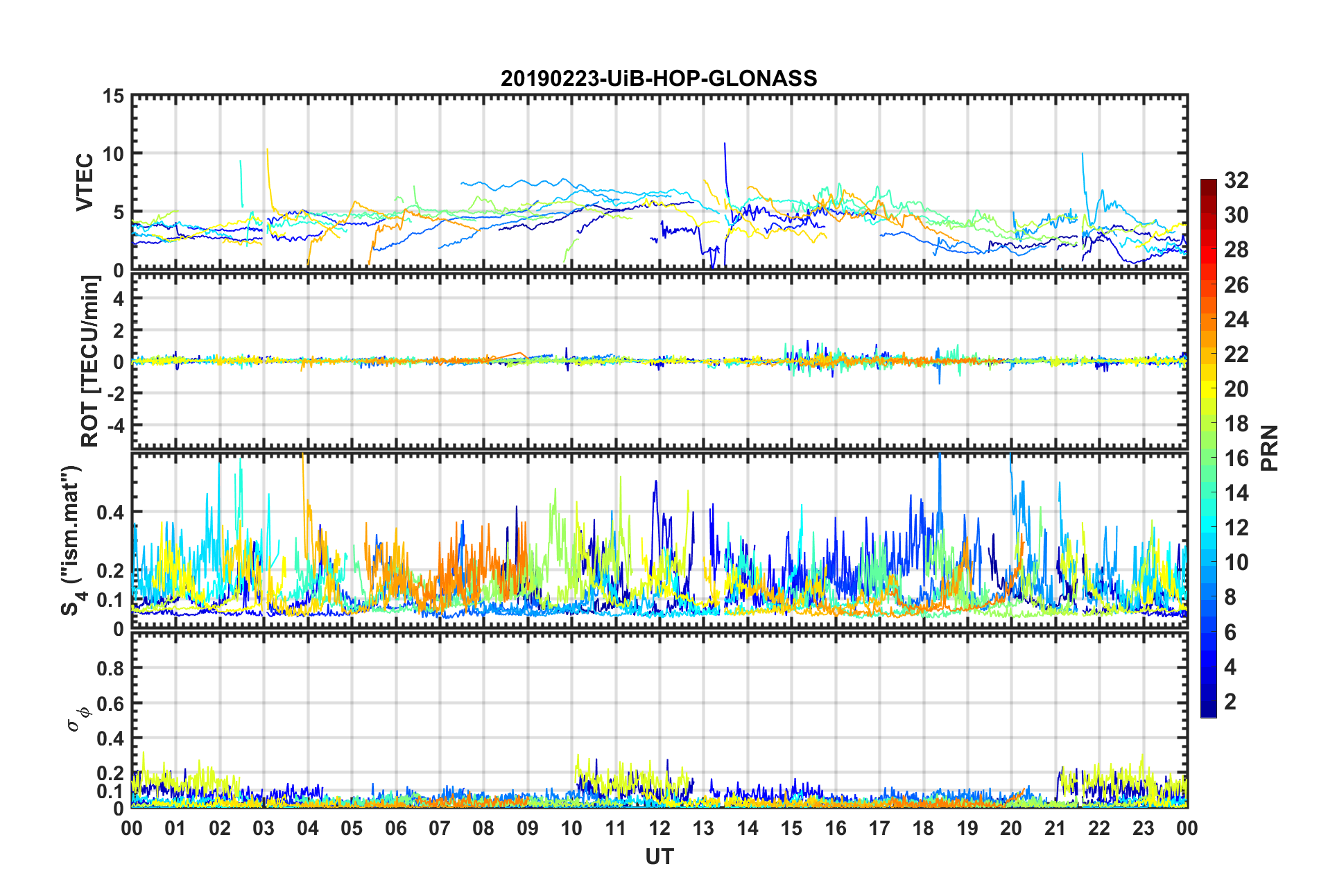Image resolution: width=1319 pixels, height=896 pixels.
Task: Select the UT x-axis label
Action: [659, 857]
